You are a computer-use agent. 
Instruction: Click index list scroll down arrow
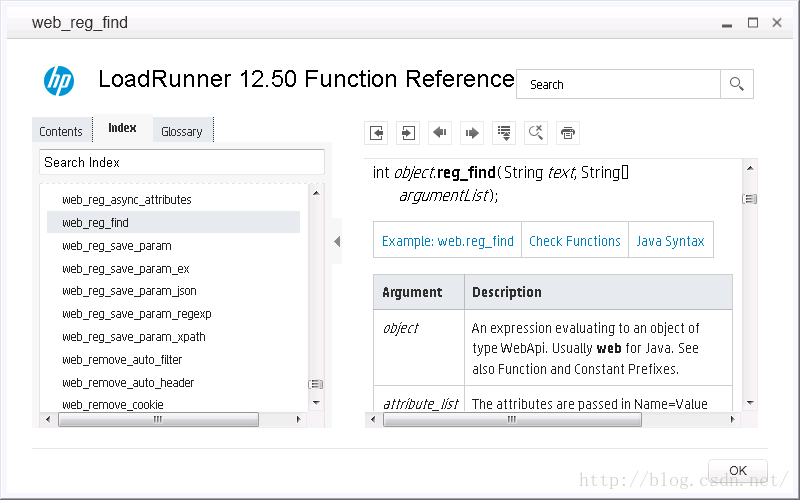(316, 403)
